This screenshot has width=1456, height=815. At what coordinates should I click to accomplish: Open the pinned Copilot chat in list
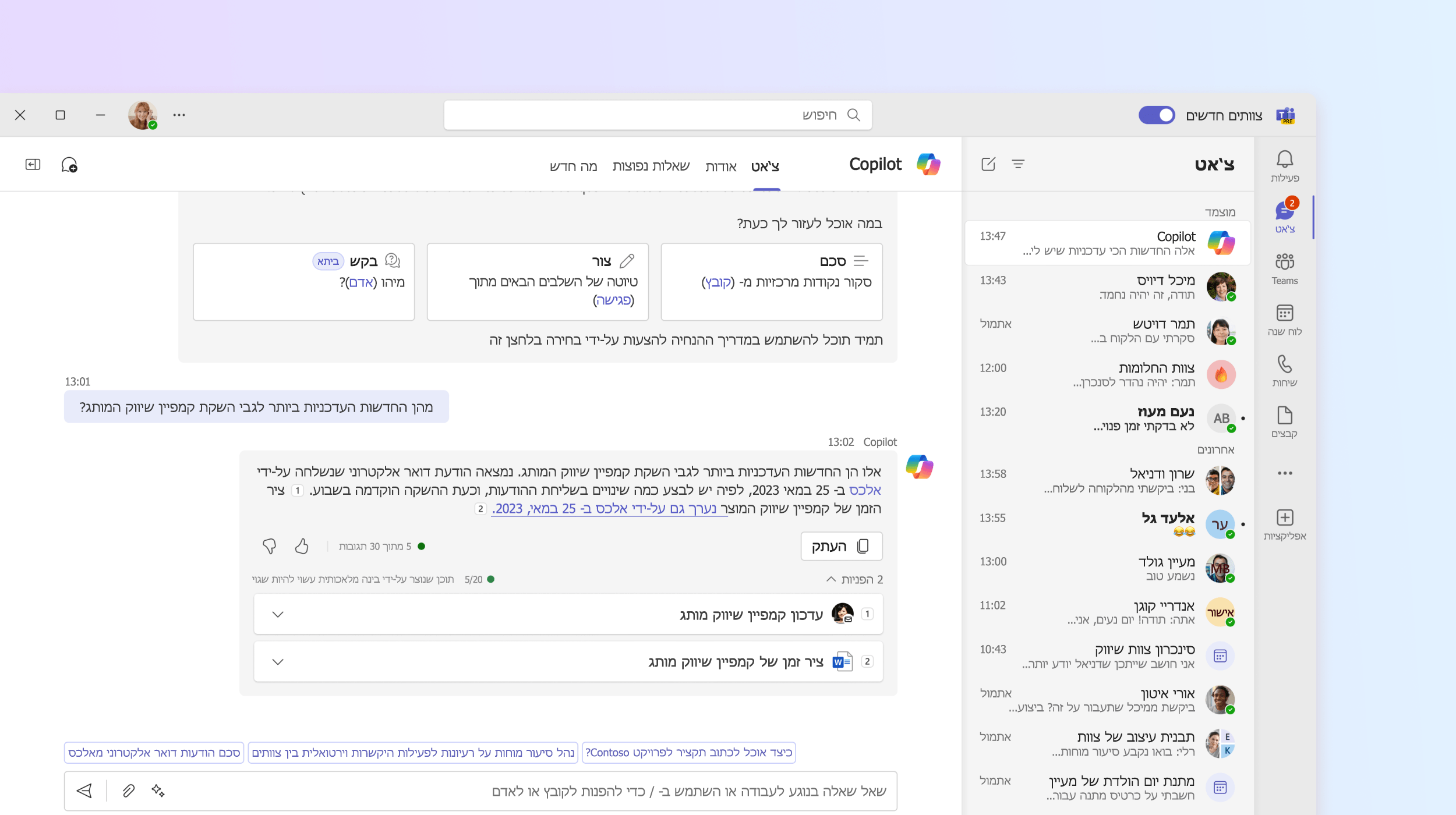(1107, 243)
